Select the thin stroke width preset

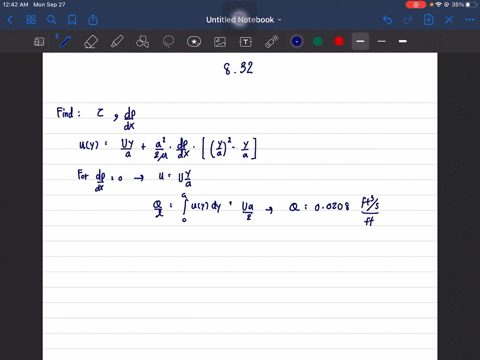pyautogui.click(x=382, y=41)
